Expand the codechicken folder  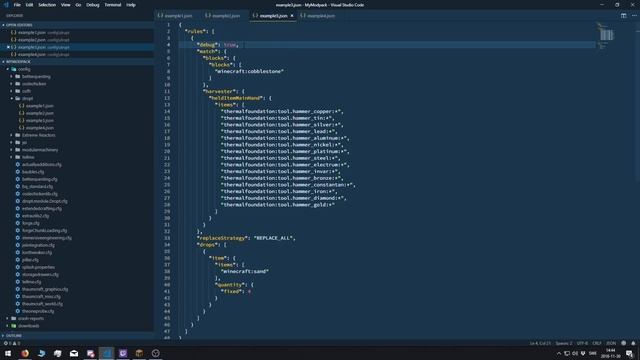(12, 84)
